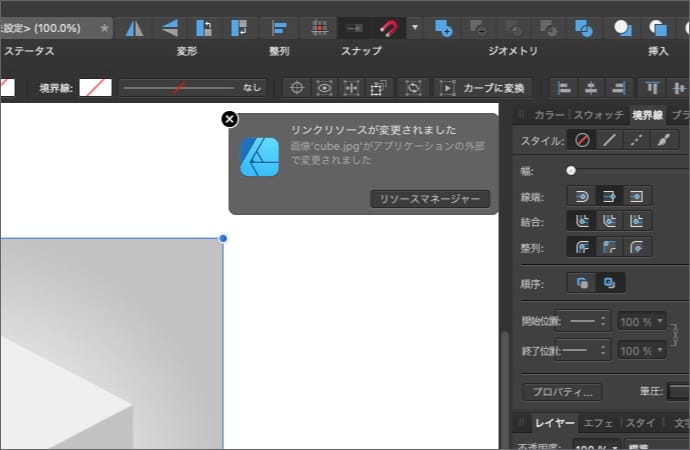Viewport: 690px width, 450px height.
Task: Click the 幅 width slider handle
Action: pos(571,171)
